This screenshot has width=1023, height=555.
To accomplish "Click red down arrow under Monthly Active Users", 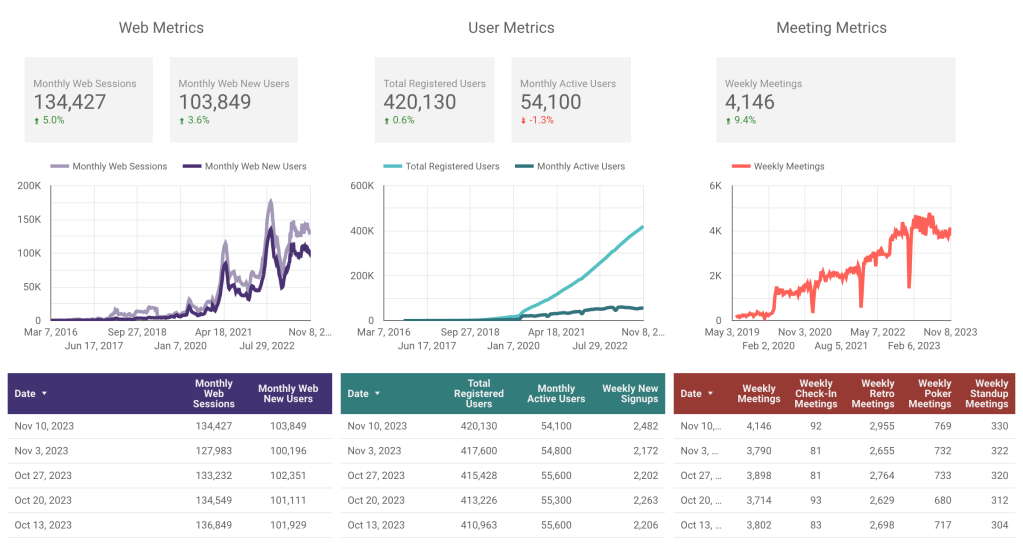I will [523, 121].
